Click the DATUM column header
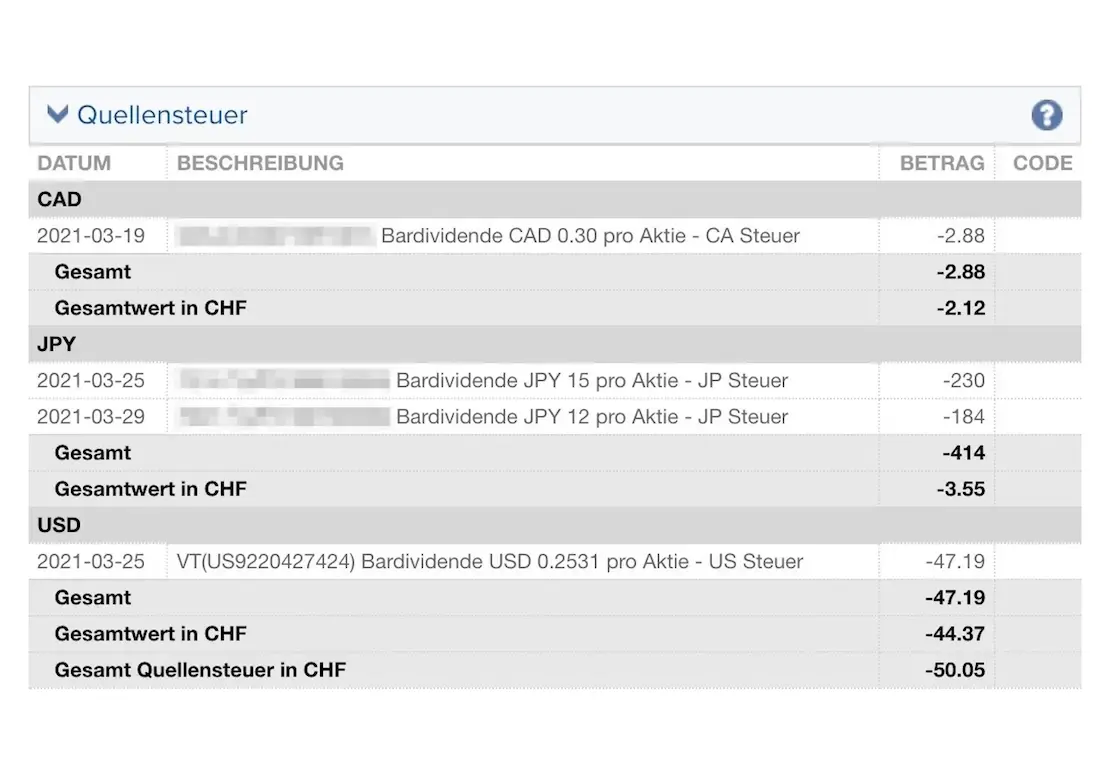Image resolution: width=1110 pixels, height=772 pixels. (x=74, y=163)
